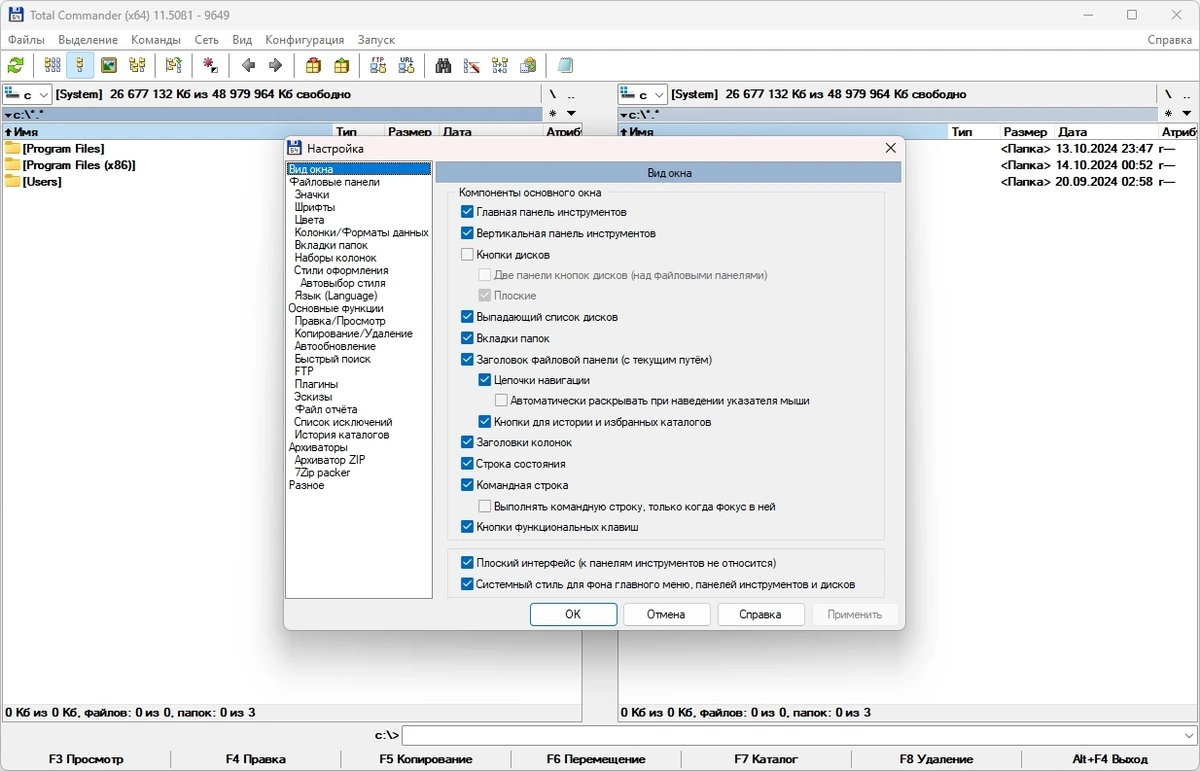The width and height of the screenshot is (1200, 771).
Task: Open the 'Конфигурация' menu
Action: coord(305,40)
